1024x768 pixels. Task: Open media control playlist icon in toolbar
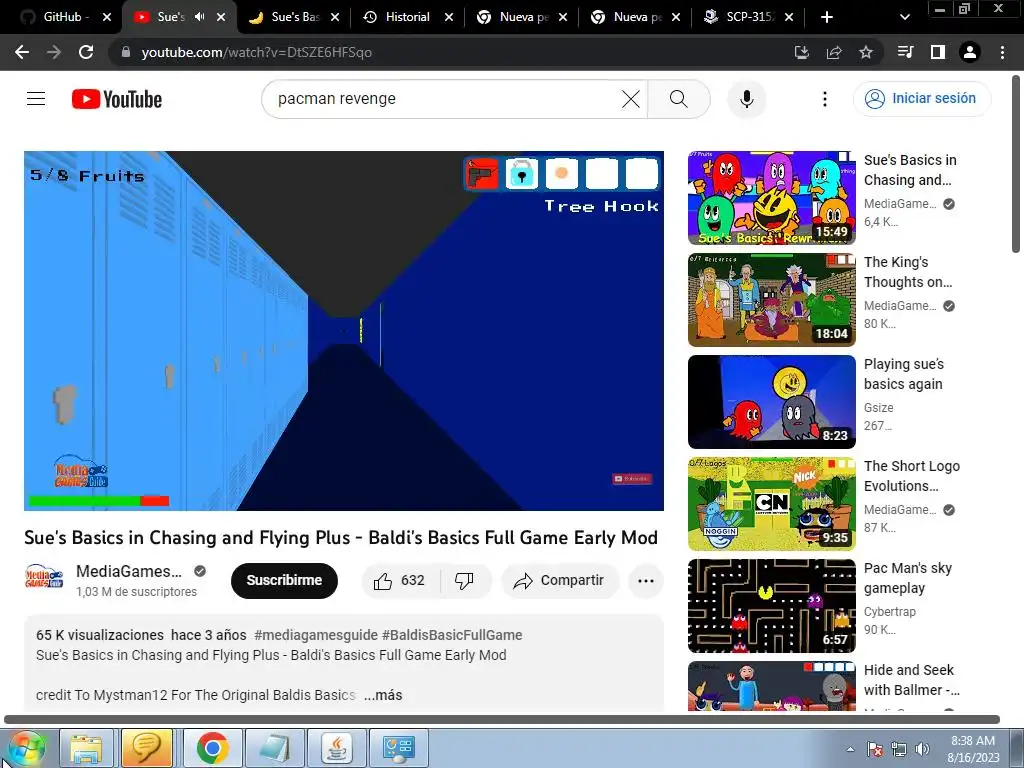point(905,52)
